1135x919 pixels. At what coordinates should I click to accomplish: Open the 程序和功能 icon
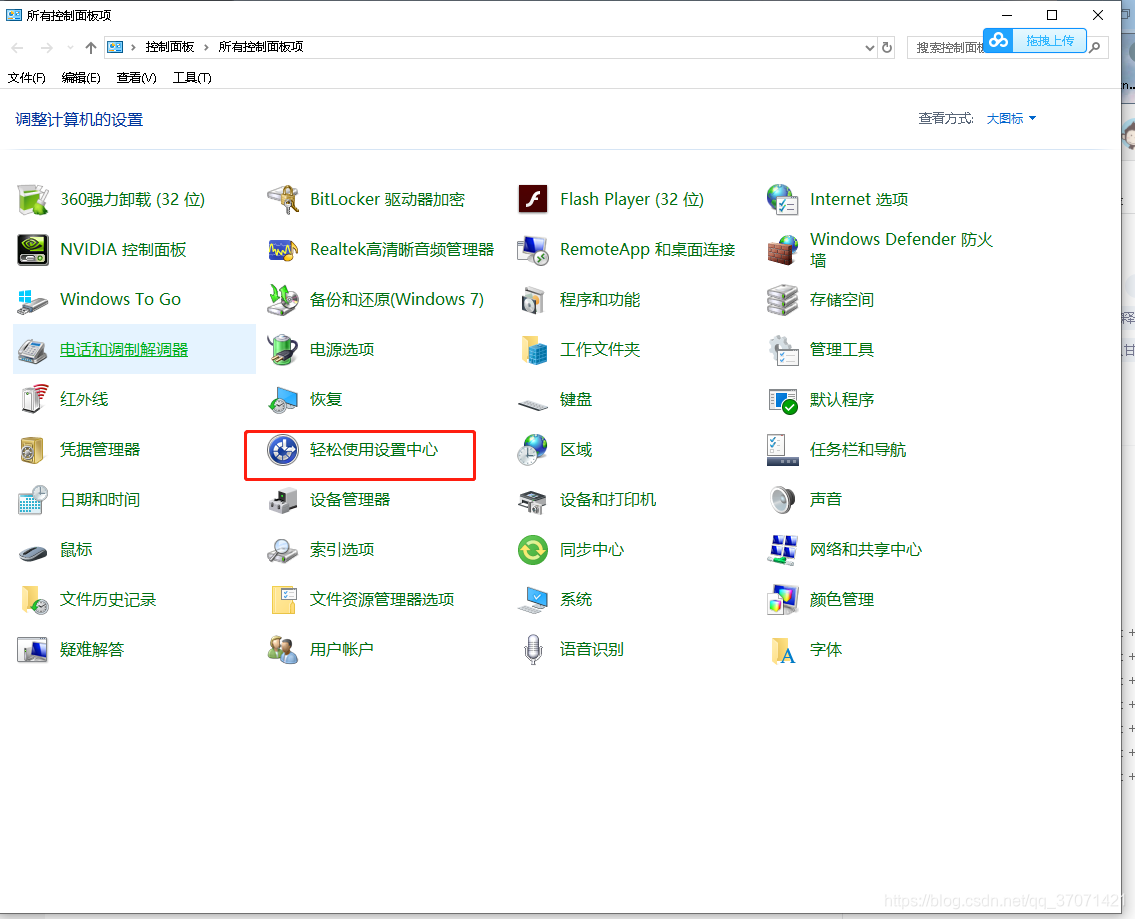coord(533,300)
